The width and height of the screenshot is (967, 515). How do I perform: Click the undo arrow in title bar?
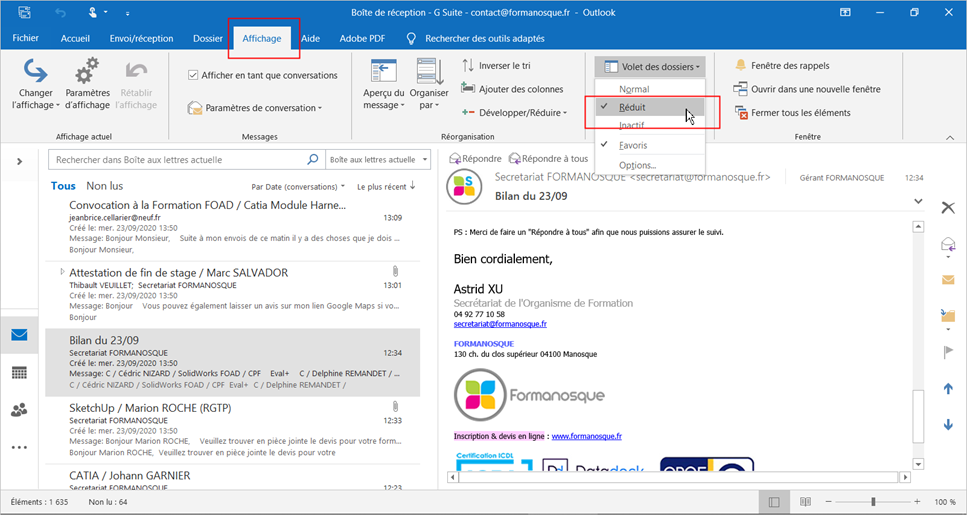point(60,12)
